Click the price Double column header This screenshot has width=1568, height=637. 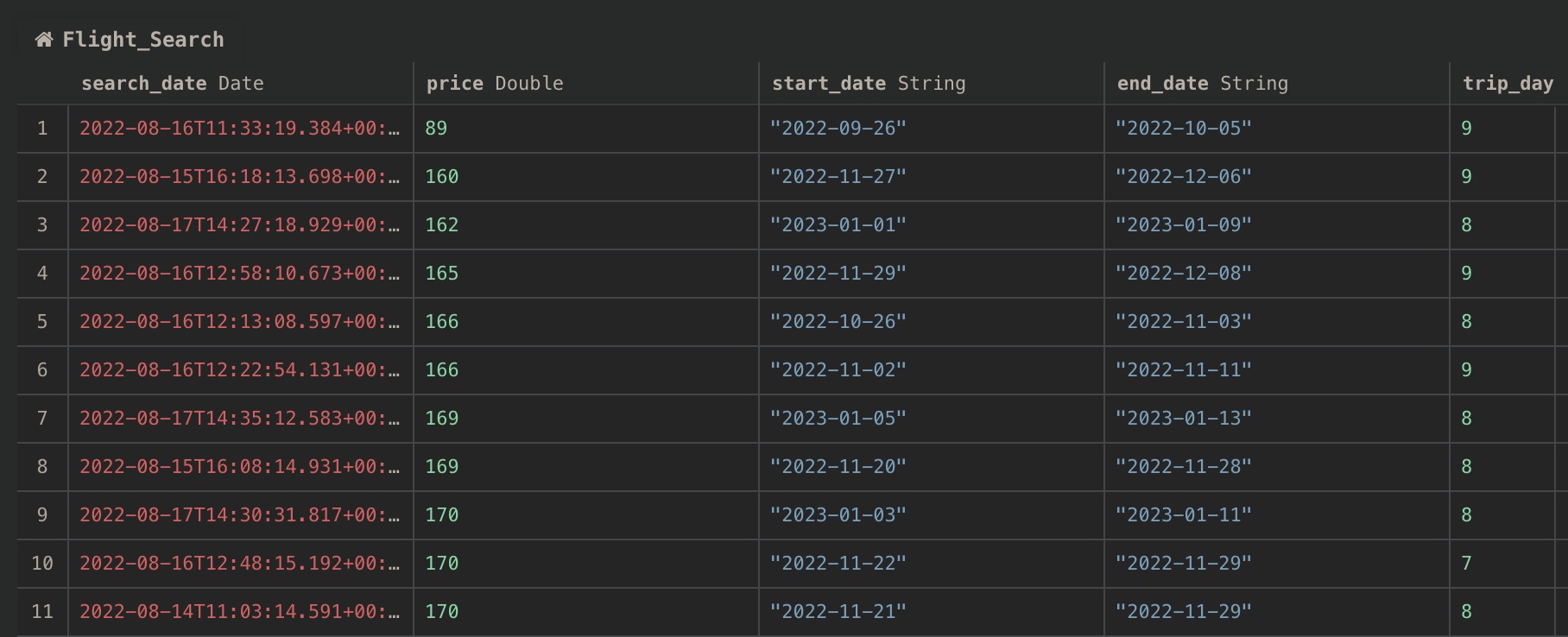tap(494, 84)
